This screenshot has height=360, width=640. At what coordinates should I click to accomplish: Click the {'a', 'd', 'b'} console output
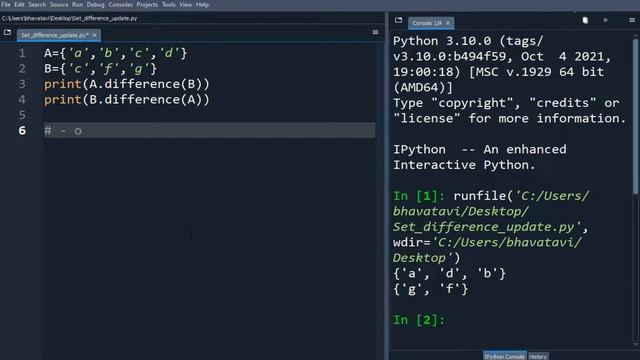[449, 273]
